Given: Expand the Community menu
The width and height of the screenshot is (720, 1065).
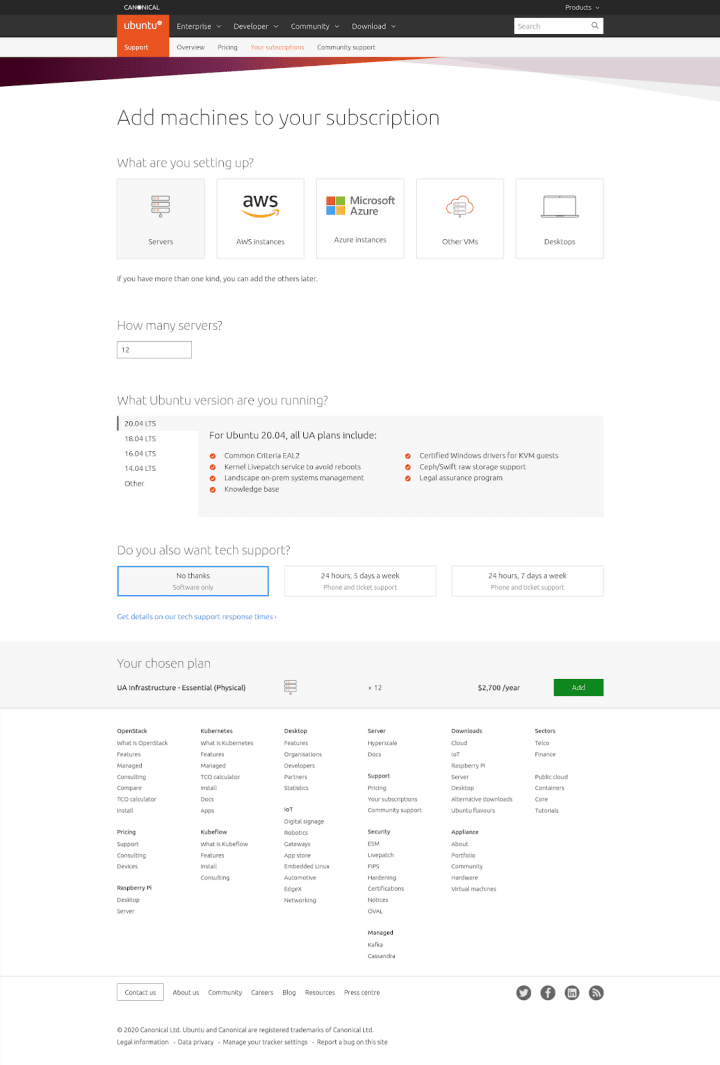Looking at the screenshot, I should [x=314, y=26].
